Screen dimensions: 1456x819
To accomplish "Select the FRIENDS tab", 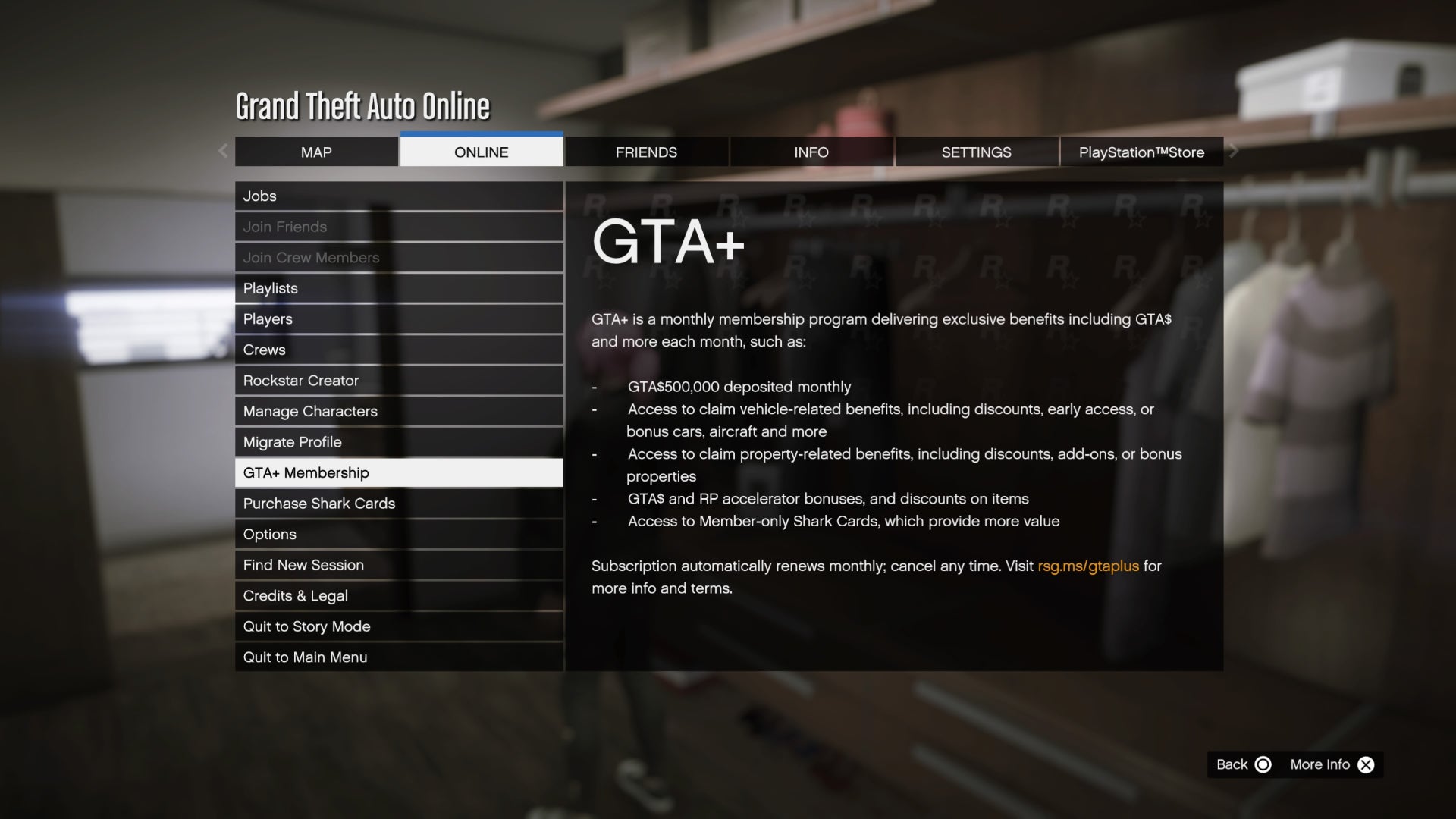I will coord(646,151).
